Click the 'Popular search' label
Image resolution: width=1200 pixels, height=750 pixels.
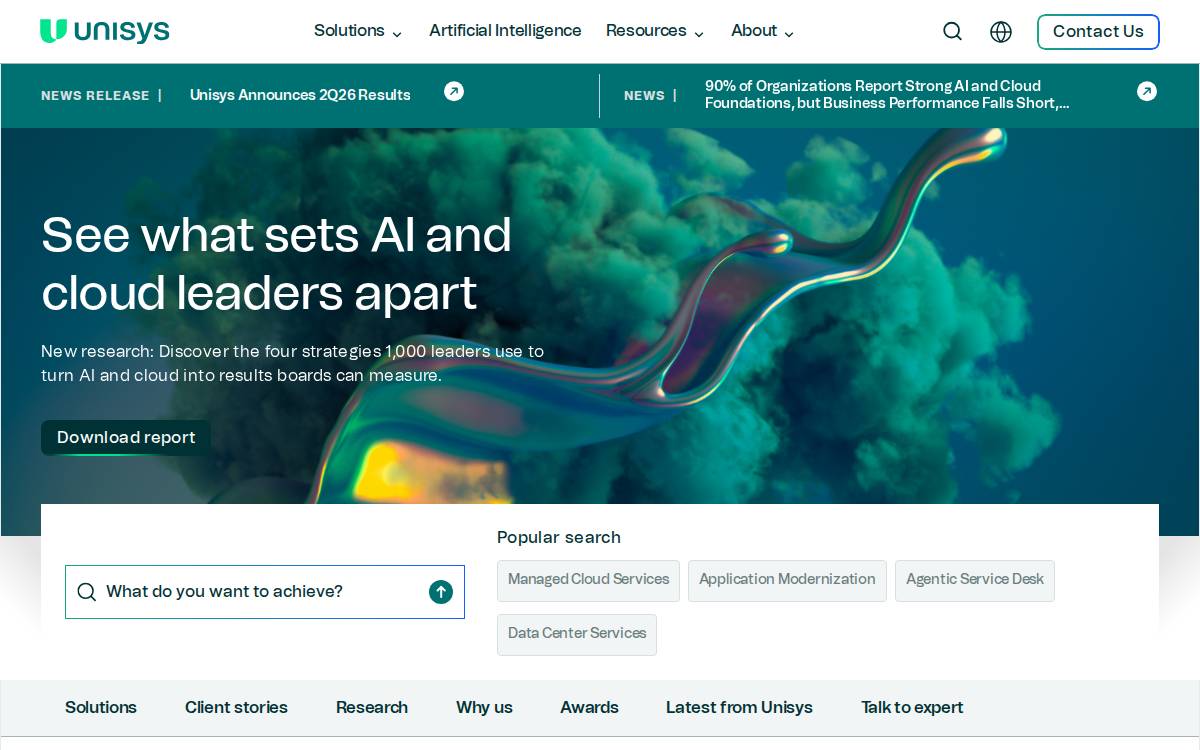tap(559, 538)
